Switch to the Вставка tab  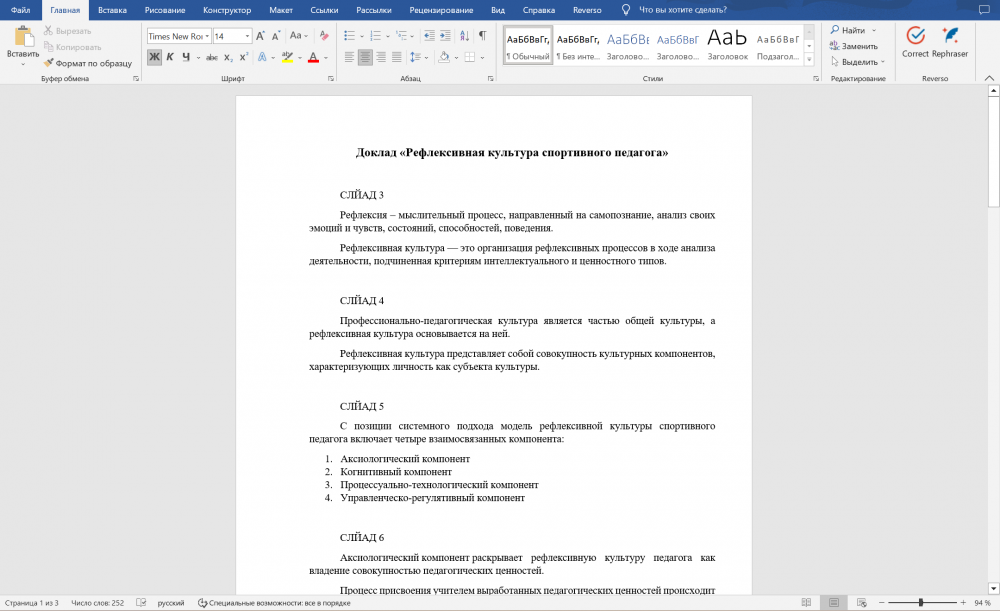112,10
